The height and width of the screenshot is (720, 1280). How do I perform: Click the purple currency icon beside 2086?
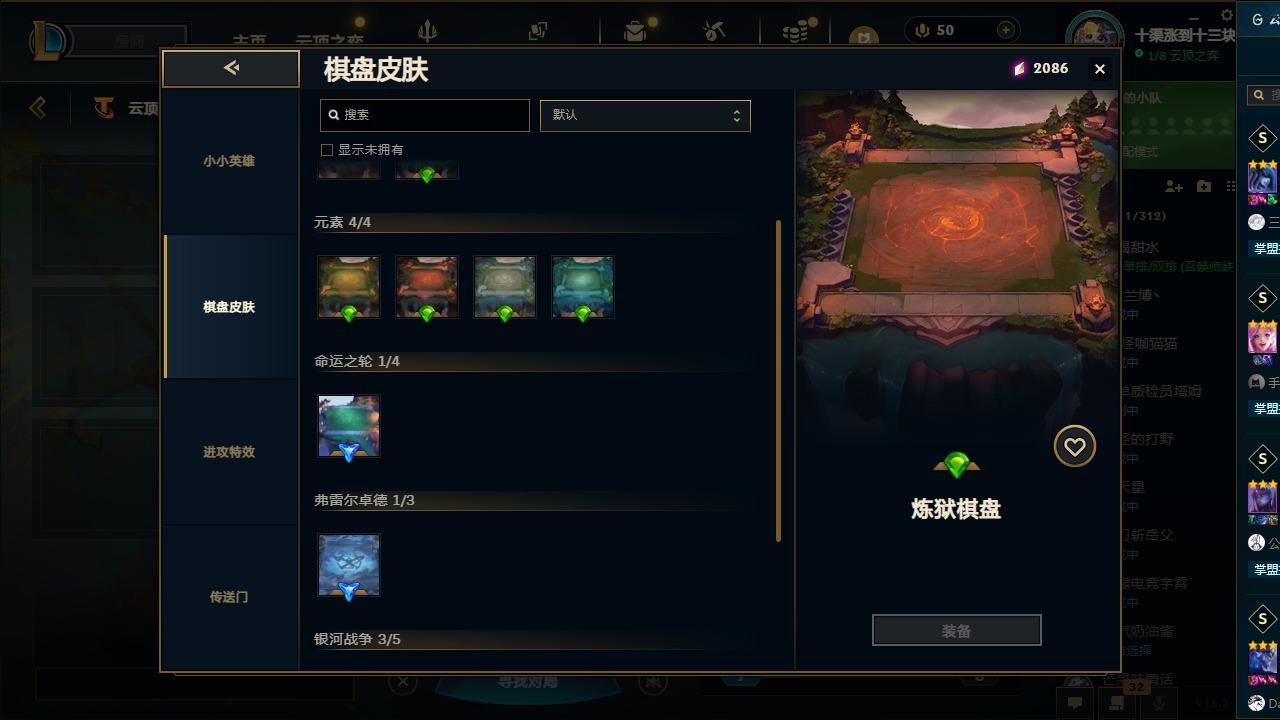pyautogui.click(x=1019, y=68)
